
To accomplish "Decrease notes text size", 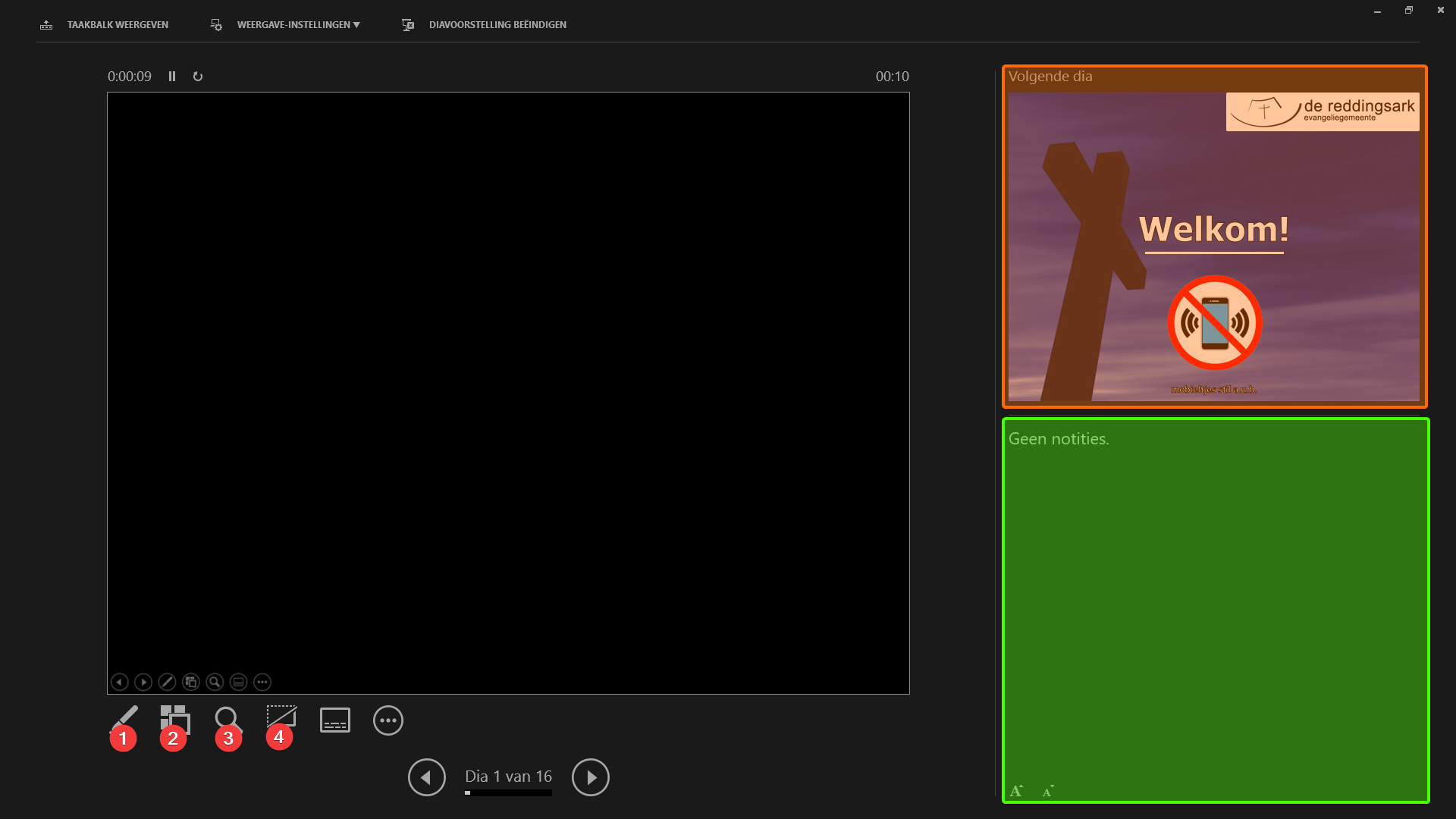I will pos(1048,791).
